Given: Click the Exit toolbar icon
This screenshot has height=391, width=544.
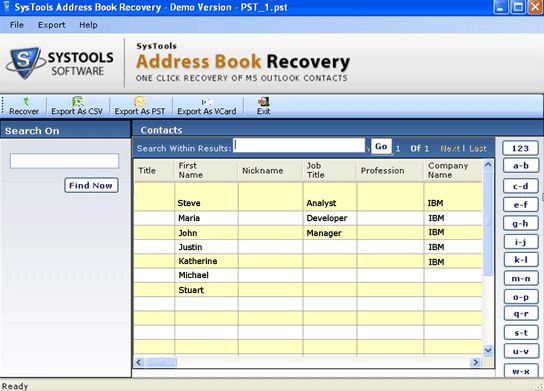Looking at the screenshot, I should 264,102.
